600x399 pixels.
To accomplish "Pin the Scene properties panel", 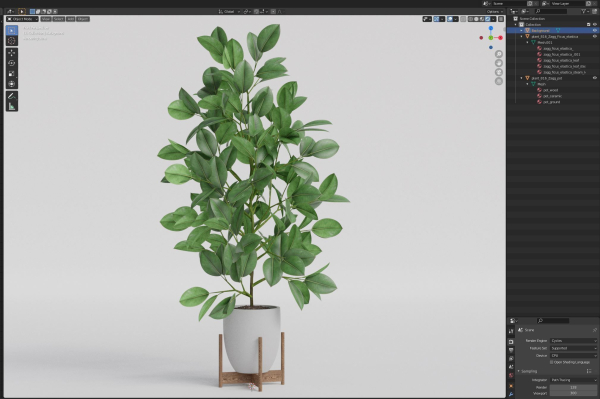I will [595, 330].
